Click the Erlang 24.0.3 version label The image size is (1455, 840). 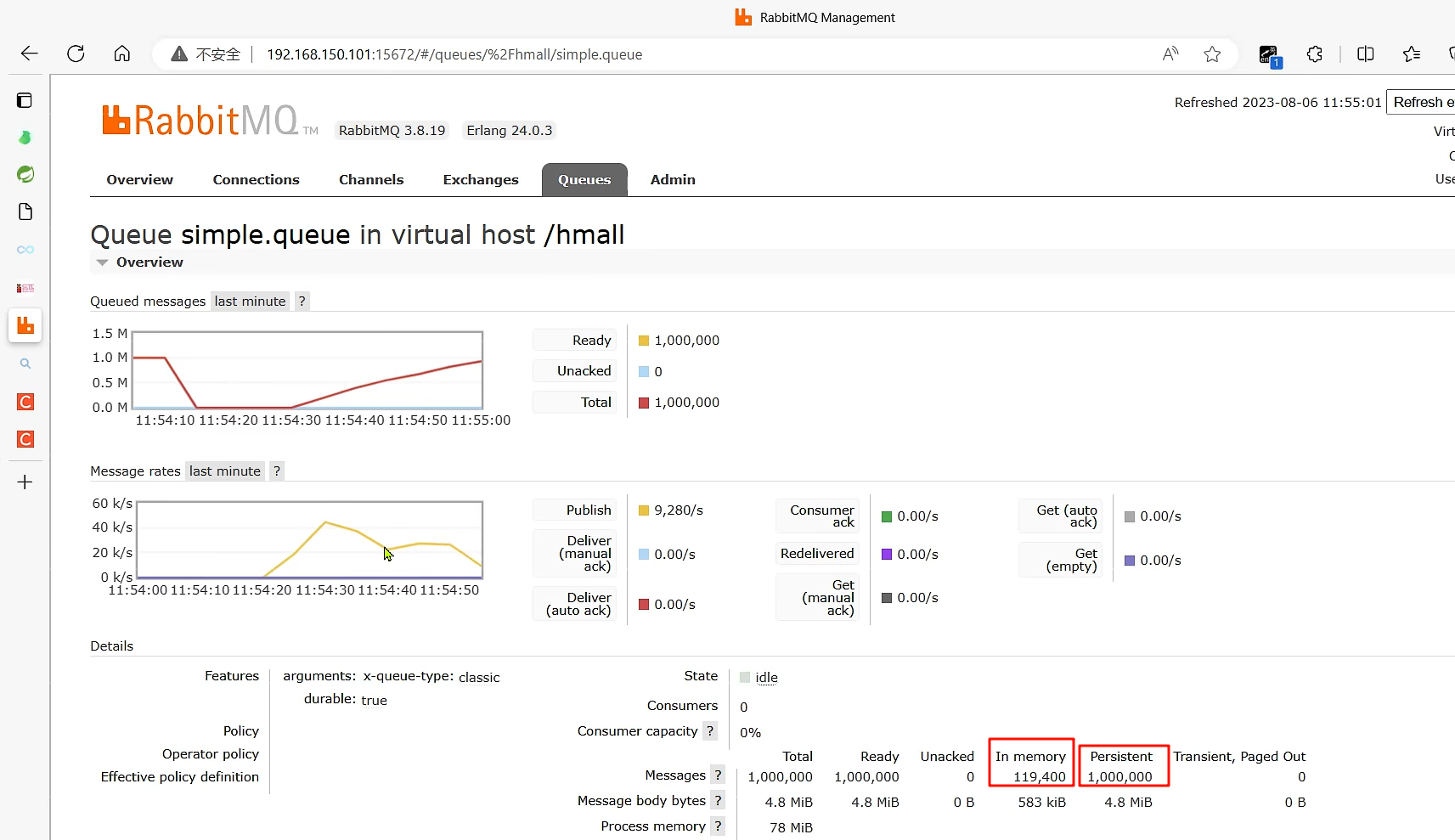click(510, 130)
